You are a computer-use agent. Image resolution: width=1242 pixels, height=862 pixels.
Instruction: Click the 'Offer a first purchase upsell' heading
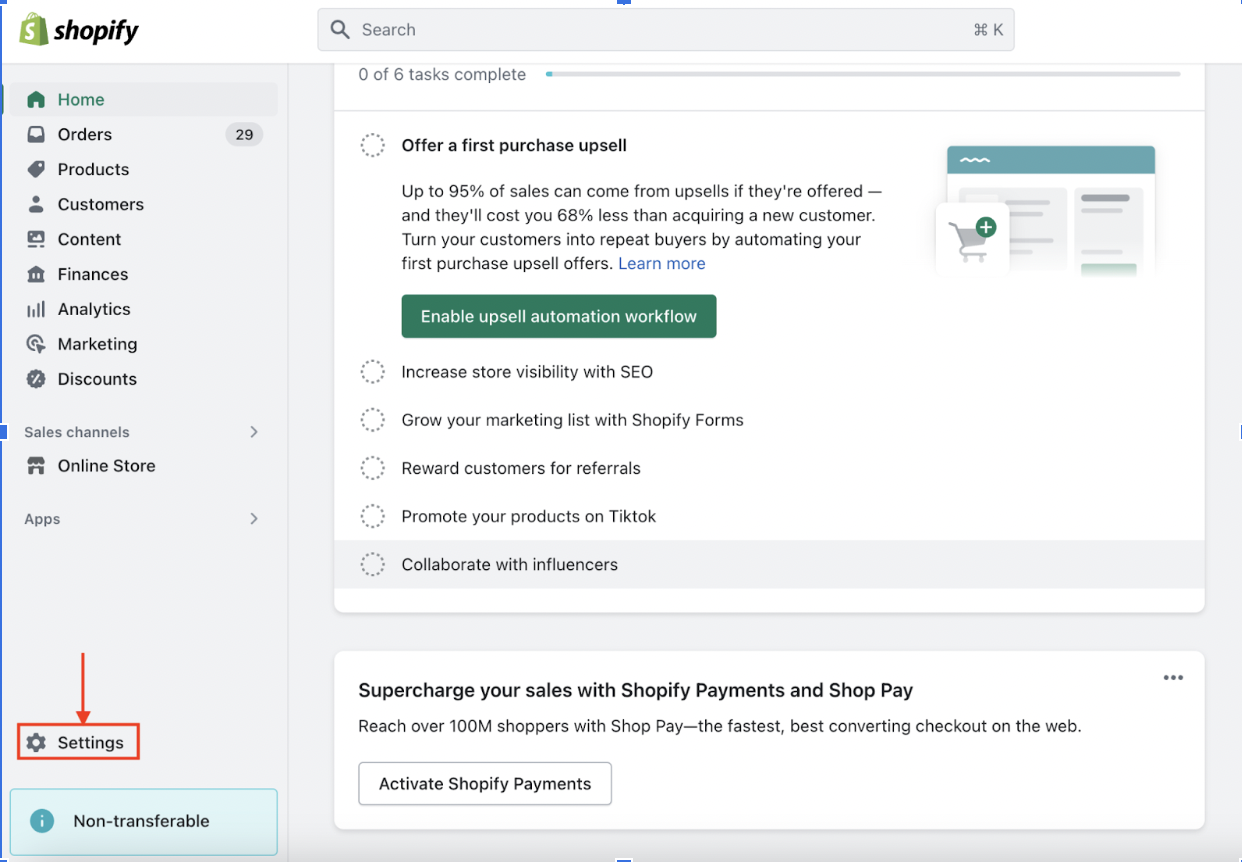pos(514,146)
